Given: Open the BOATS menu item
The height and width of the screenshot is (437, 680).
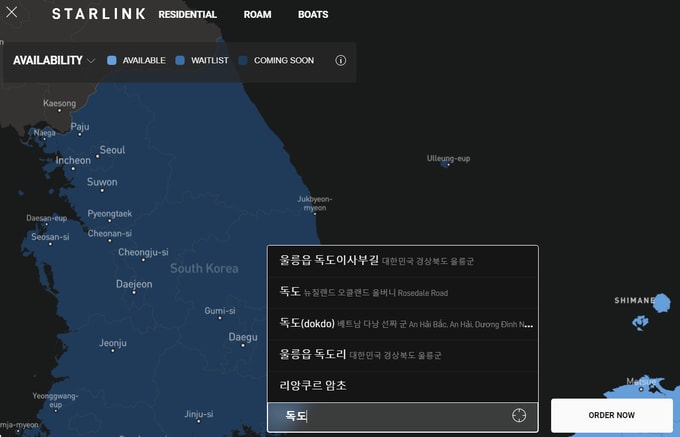Looking at the screenshot, I should pos(313,15).
